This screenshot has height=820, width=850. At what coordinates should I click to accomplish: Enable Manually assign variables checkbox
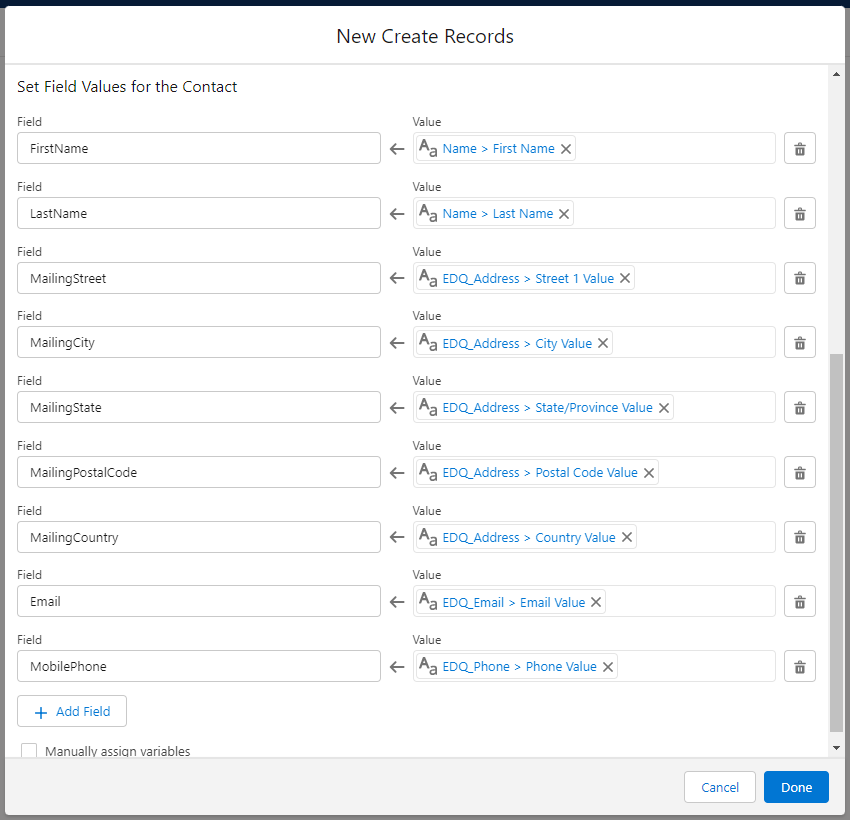pyautogui.click(x=29, y=751)
